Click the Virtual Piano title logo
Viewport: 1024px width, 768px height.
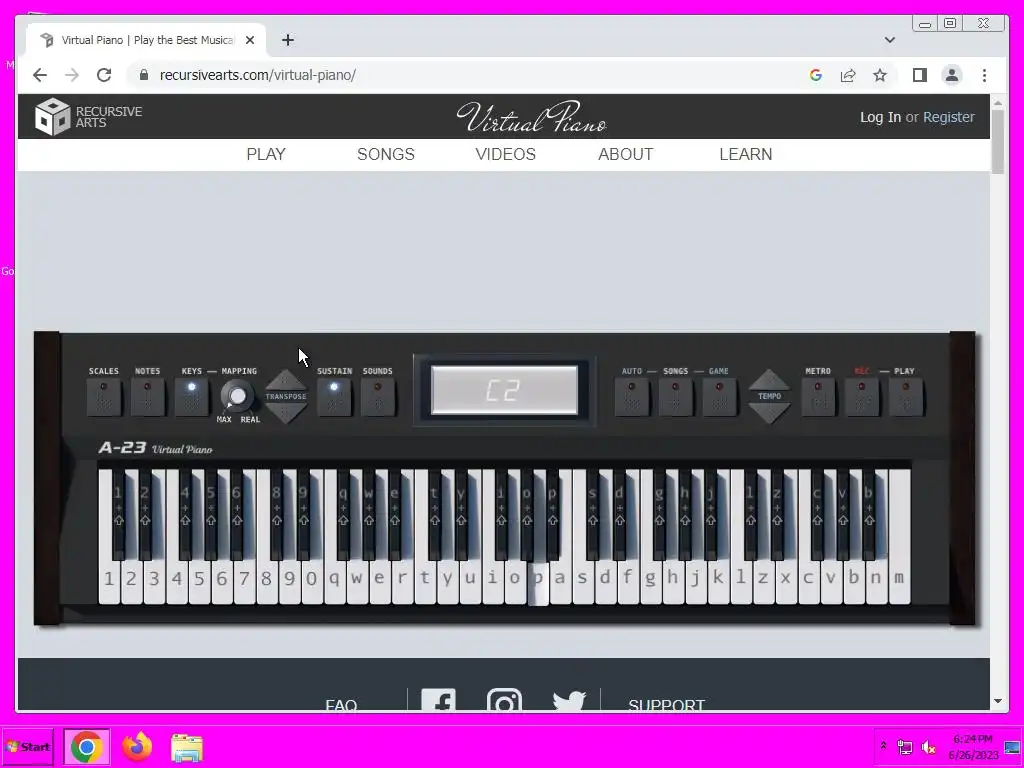click(x=532, y=117)
